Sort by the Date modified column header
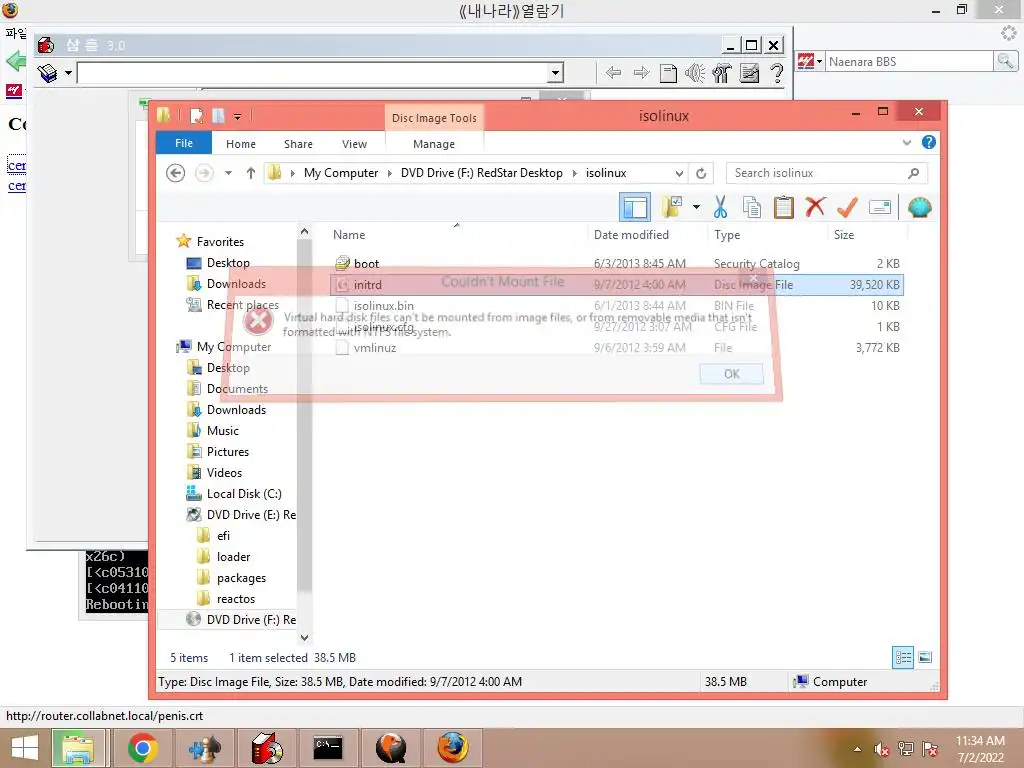Screen dimensions: 1024x768 [632, 234]
